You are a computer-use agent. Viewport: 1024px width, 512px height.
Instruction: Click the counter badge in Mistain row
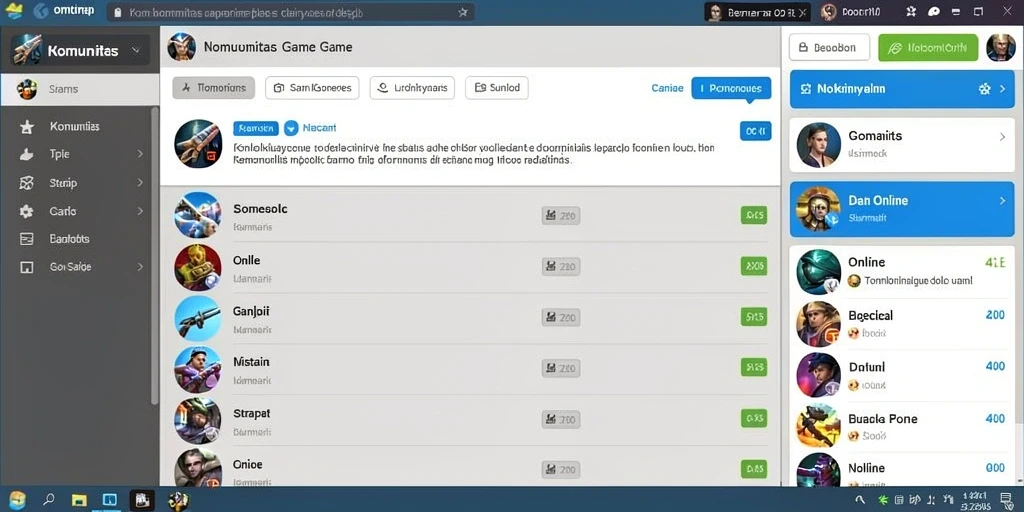560,368
